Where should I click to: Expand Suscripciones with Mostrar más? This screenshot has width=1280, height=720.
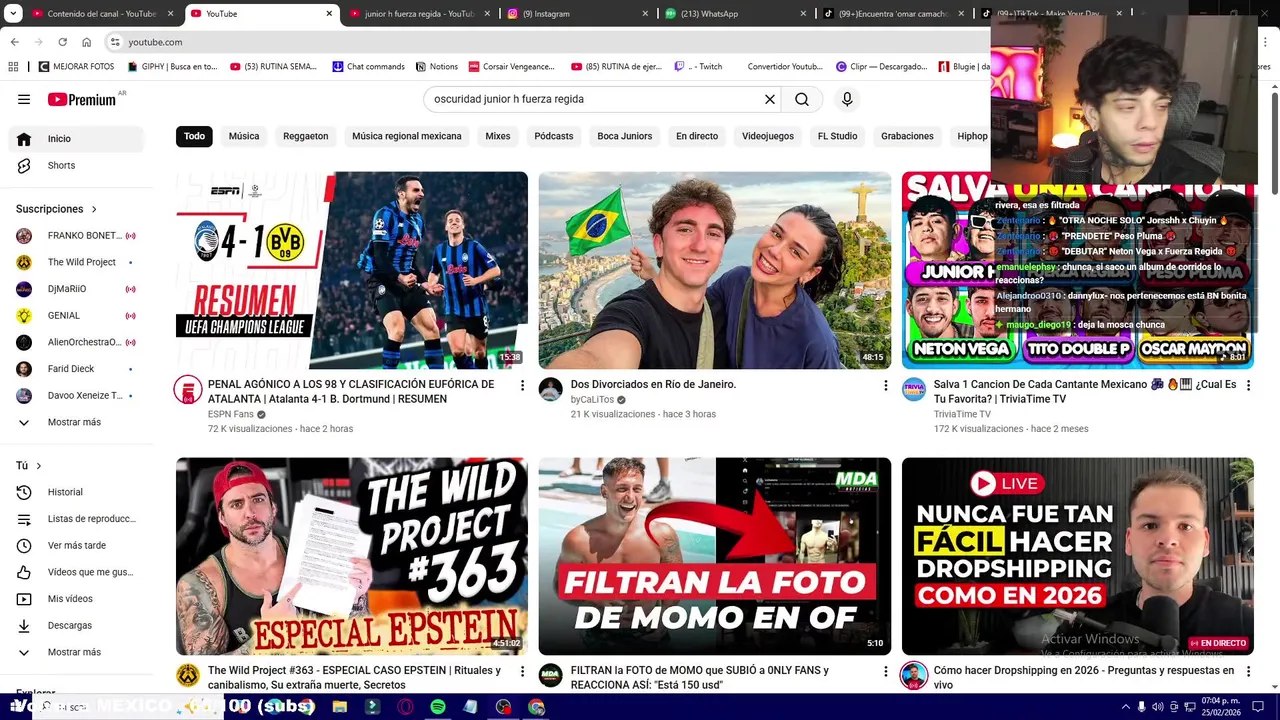[76, 423]
